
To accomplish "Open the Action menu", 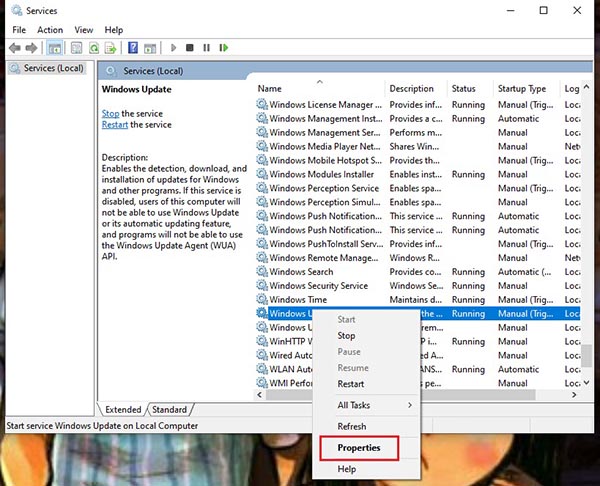I will 50,30.
